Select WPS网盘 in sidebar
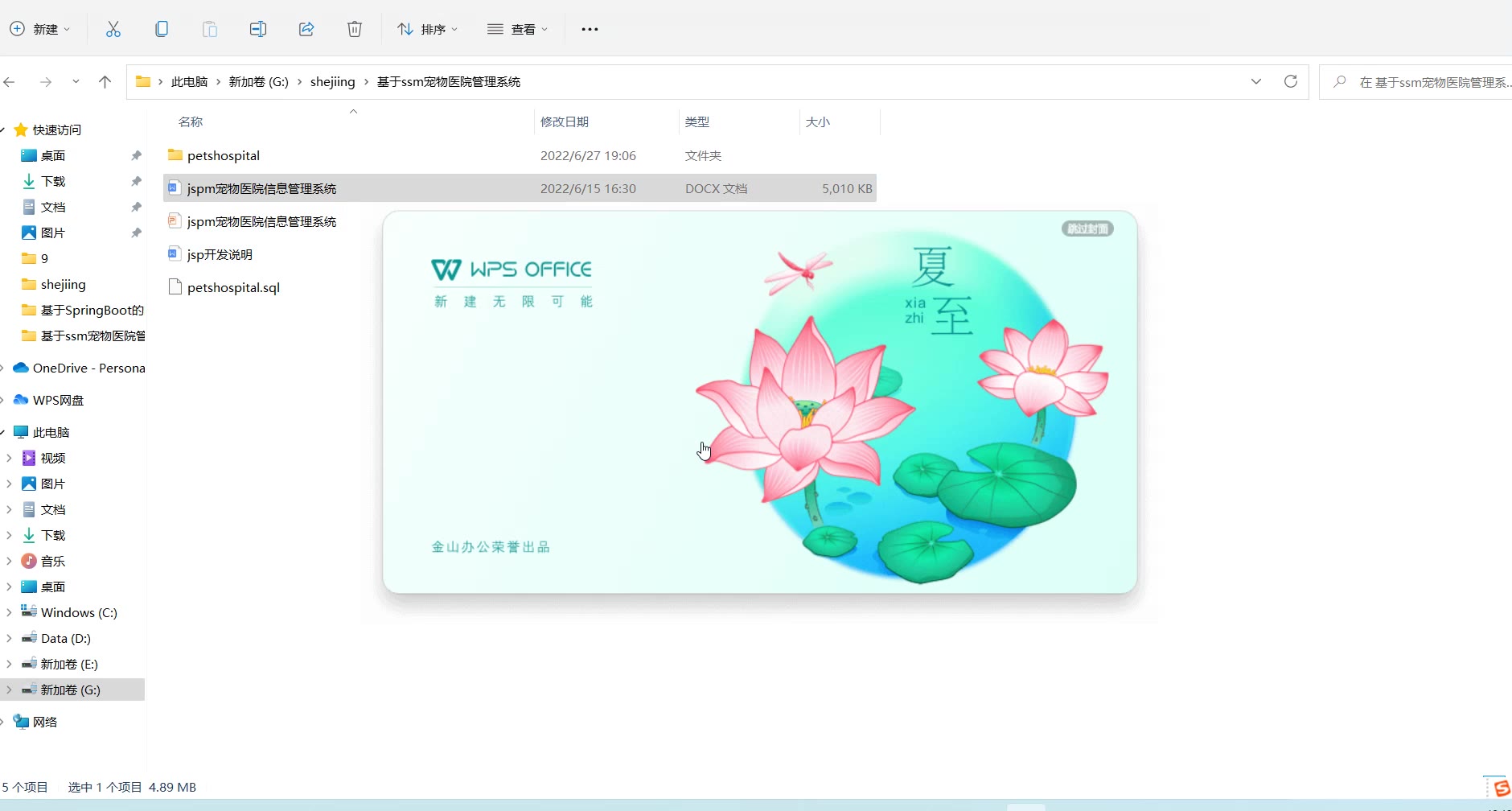The image size is (1512, 811). [58, 400]
